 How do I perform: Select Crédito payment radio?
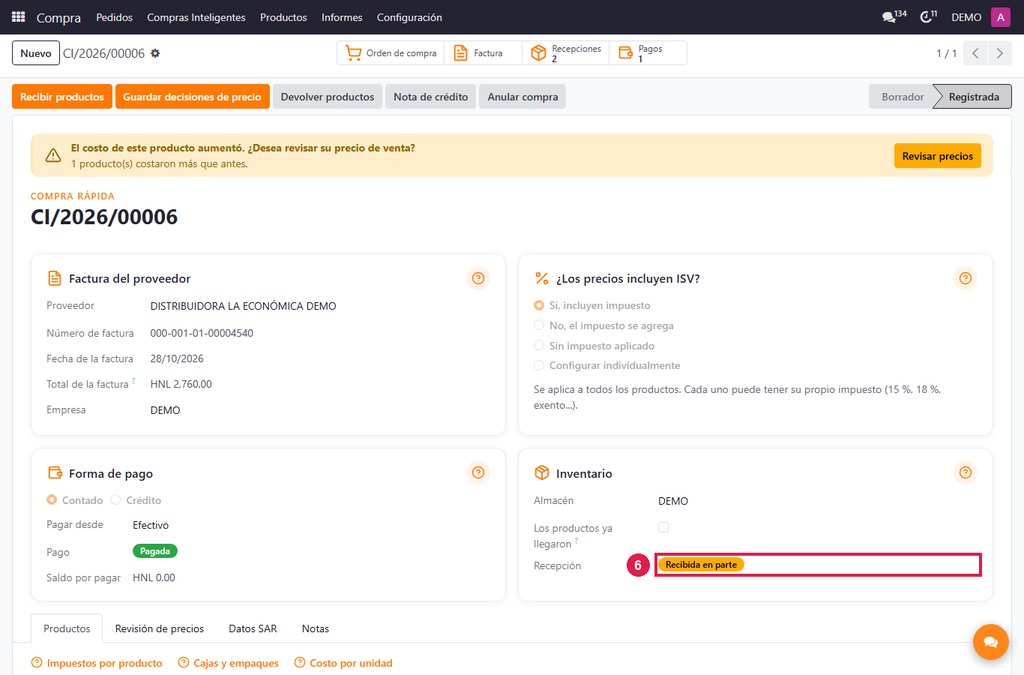[x=116, y=500]
